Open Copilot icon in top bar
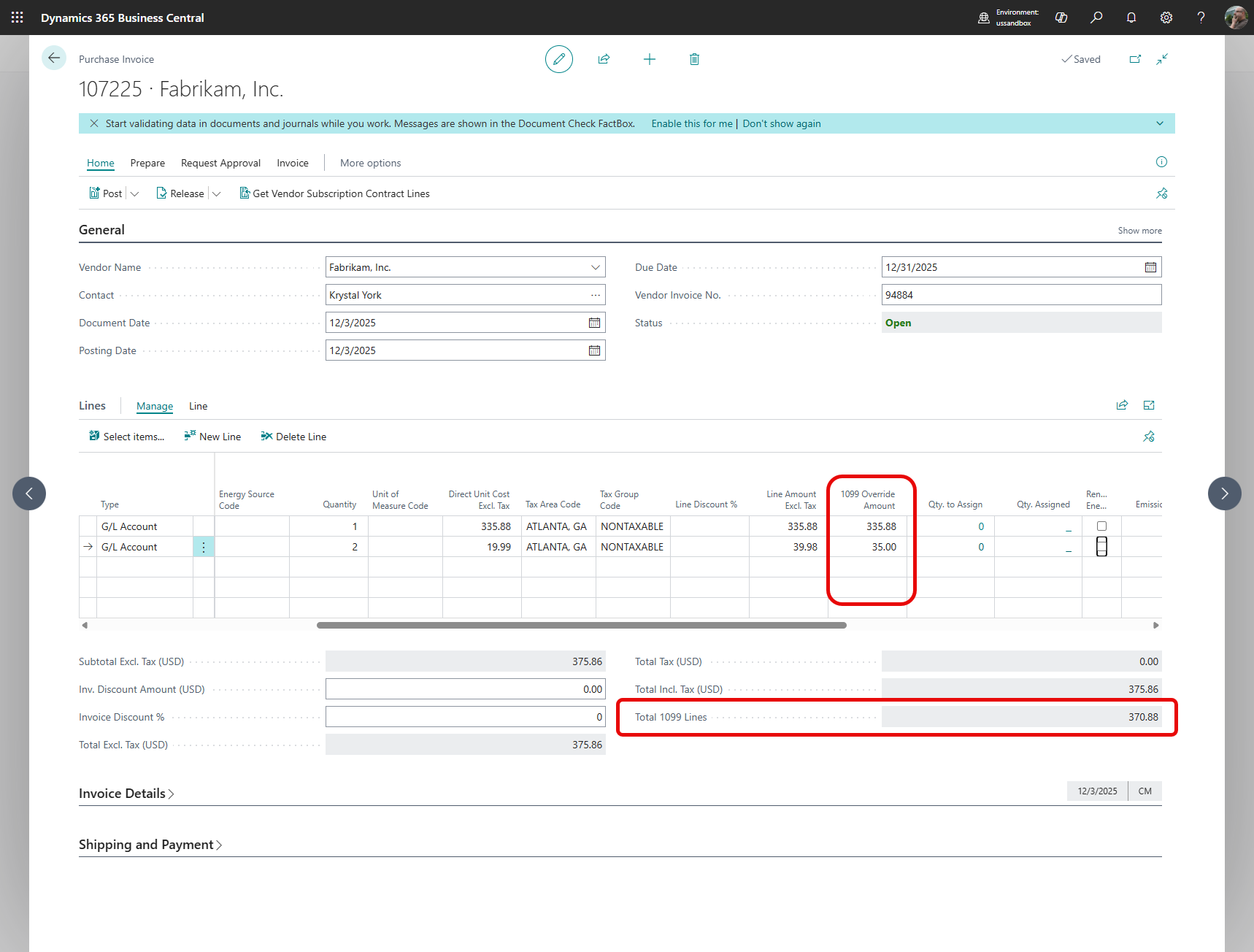The height and width of the screenshot is (952, 1254). [1061, 18]
